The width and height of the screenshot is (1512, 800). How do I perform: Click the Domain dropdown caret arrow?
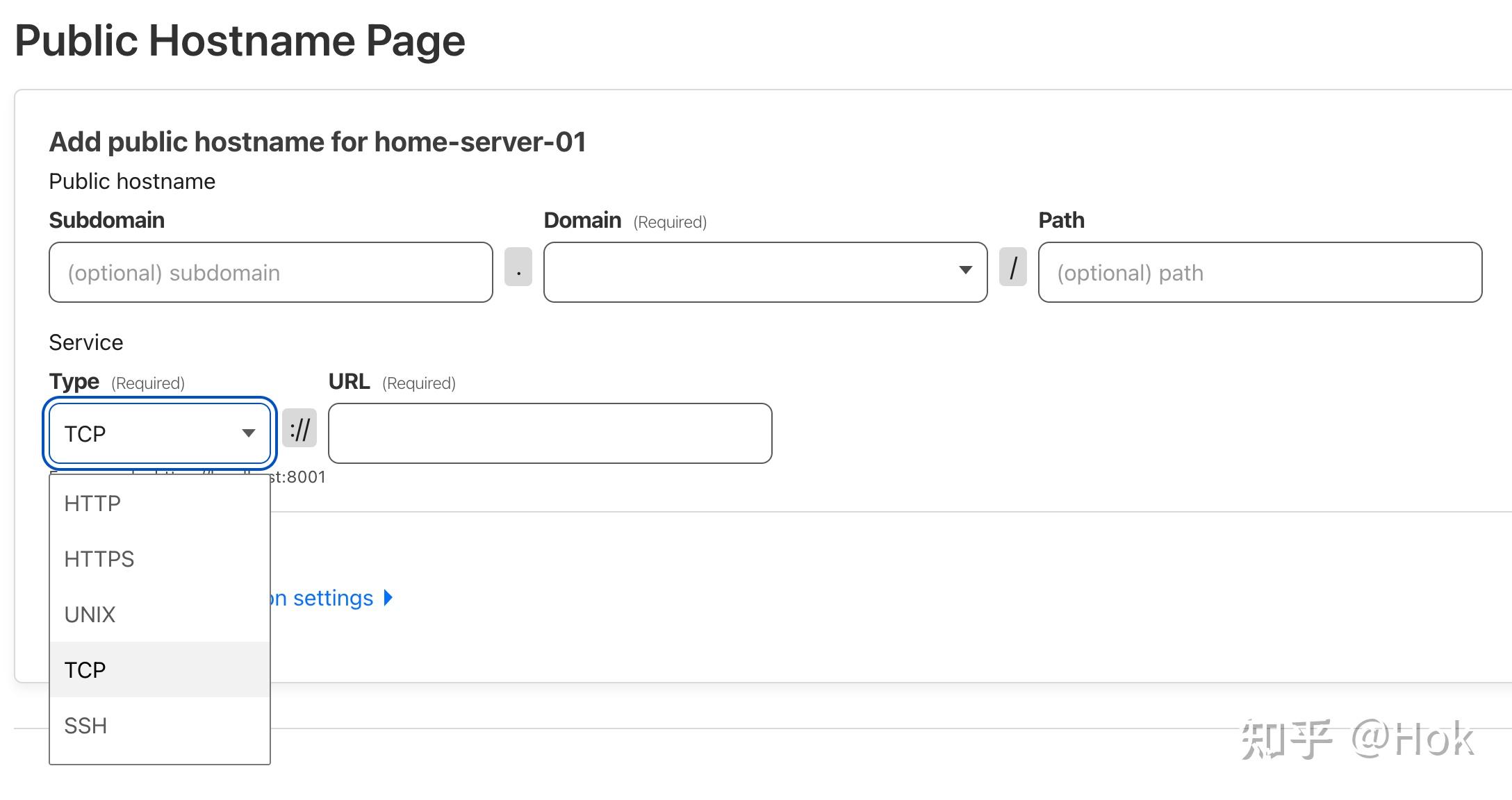pos(965,270)
